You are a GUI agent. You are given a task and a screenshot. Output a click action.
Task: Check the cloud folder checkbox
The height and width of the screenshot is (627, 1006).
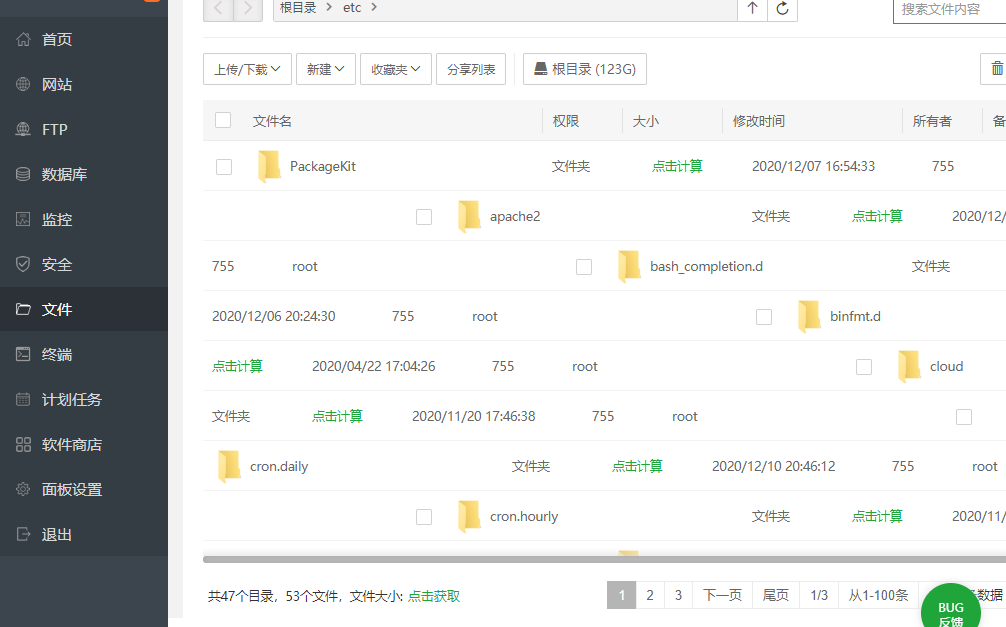(x=864, y=367)
